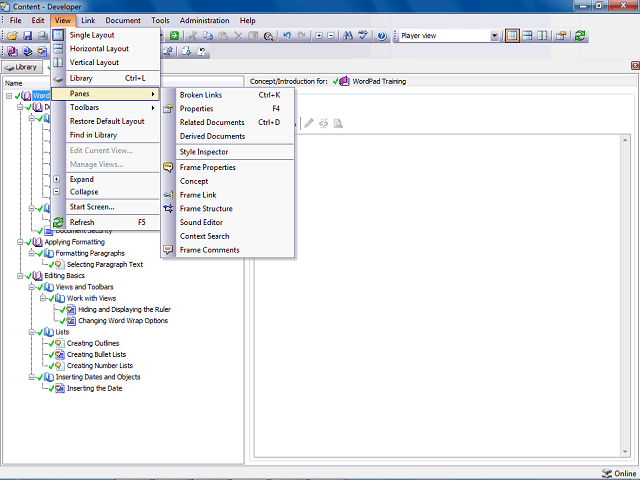Choose Properties in Panes submenu
The width and height of the screenshot is (640, 480).
pos(229,109)
